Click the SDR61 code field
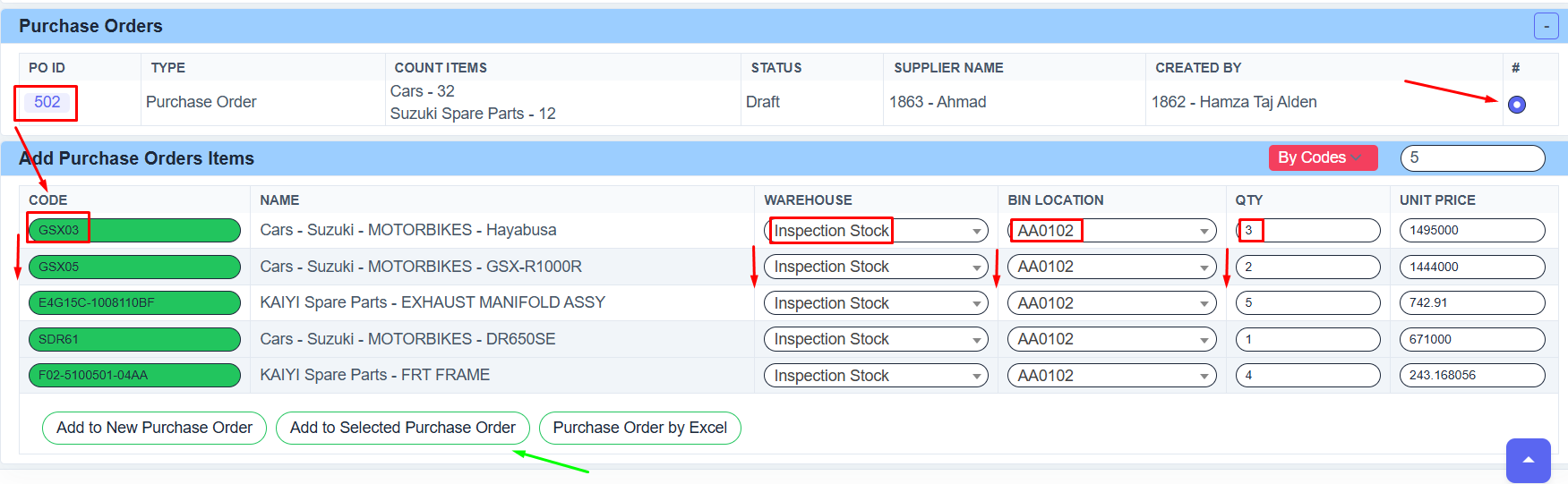The height and width of the screenshot is (484, 1568). click(134, 339)
